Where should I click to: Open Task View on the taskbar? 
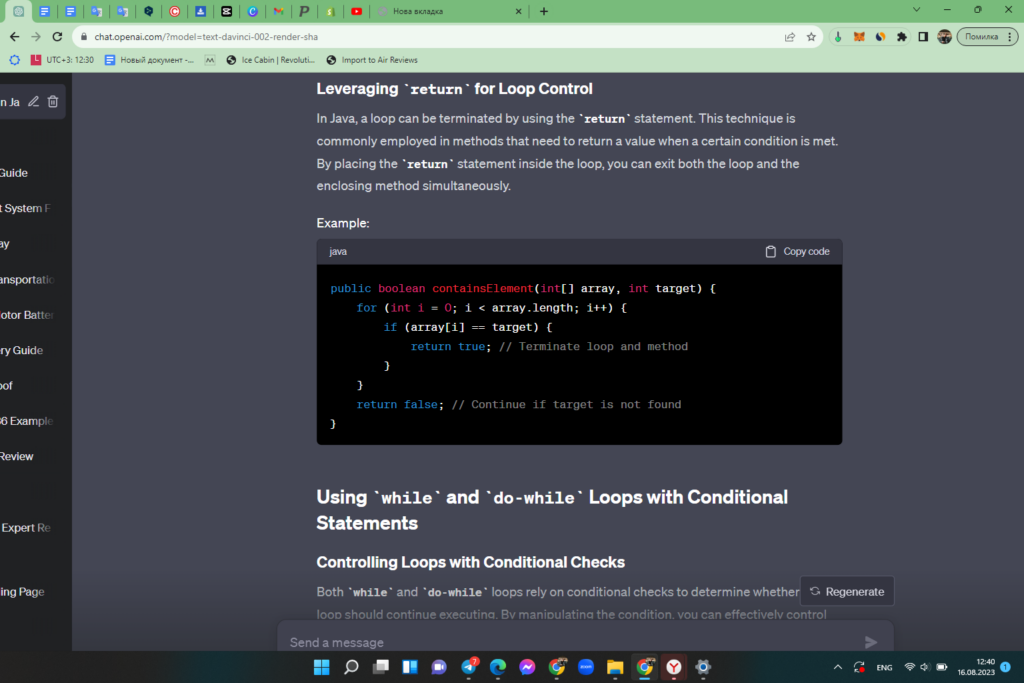[381, 667]
